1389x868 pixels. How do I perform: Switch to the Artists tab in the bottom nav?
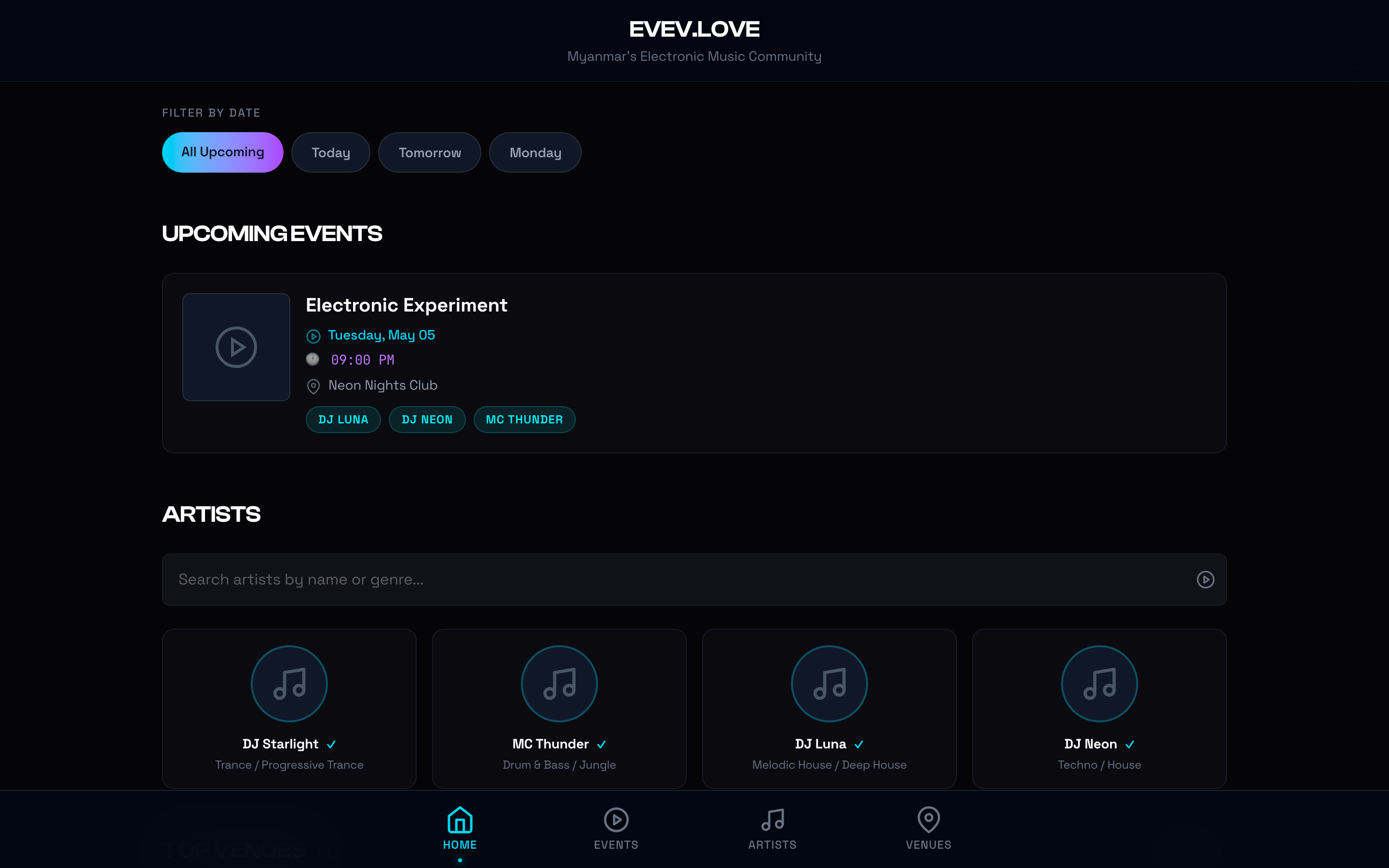pos(772,828)
